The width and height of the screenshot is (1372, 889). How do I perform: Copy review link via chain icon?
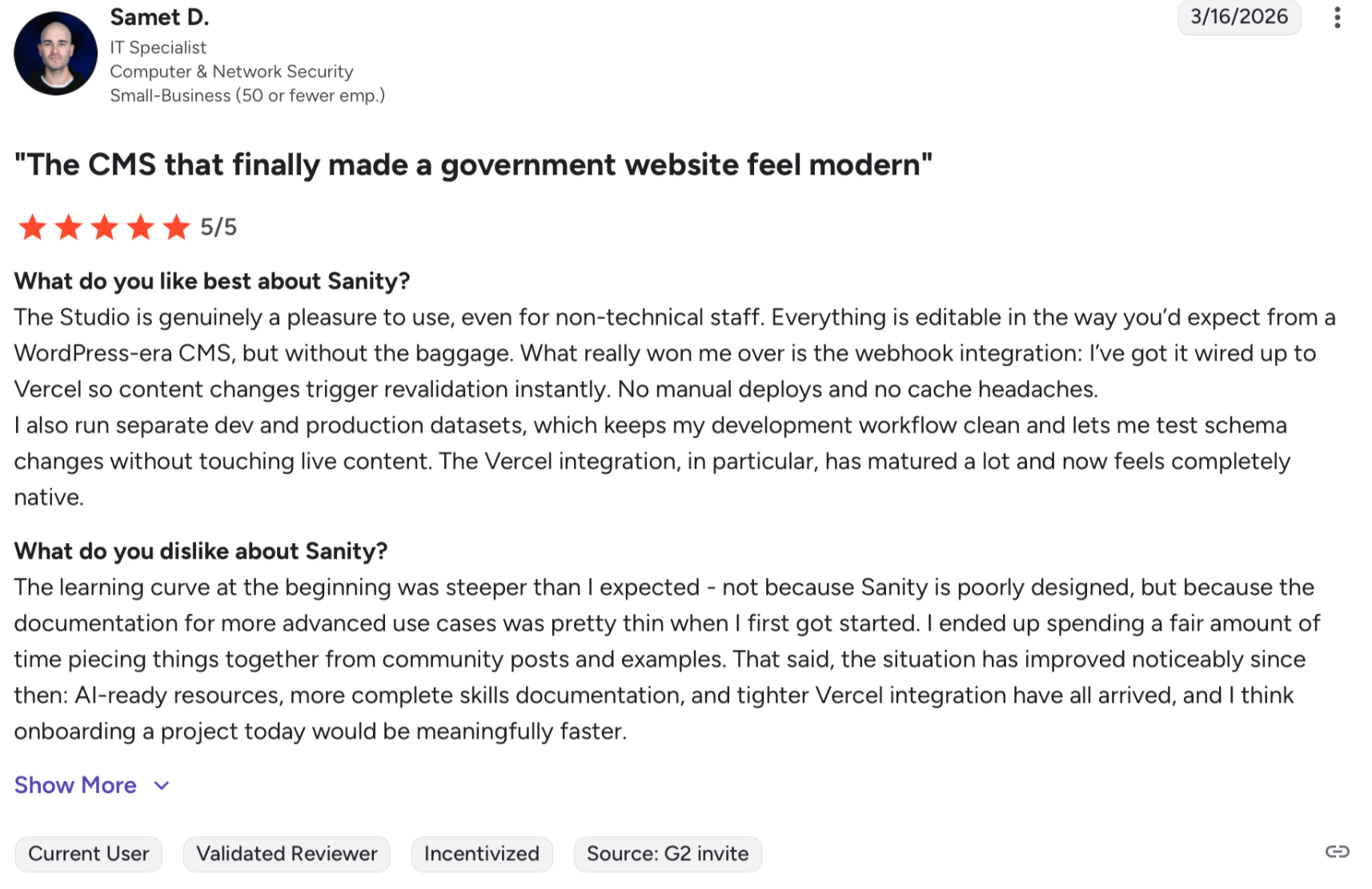tap(1337, 851)
